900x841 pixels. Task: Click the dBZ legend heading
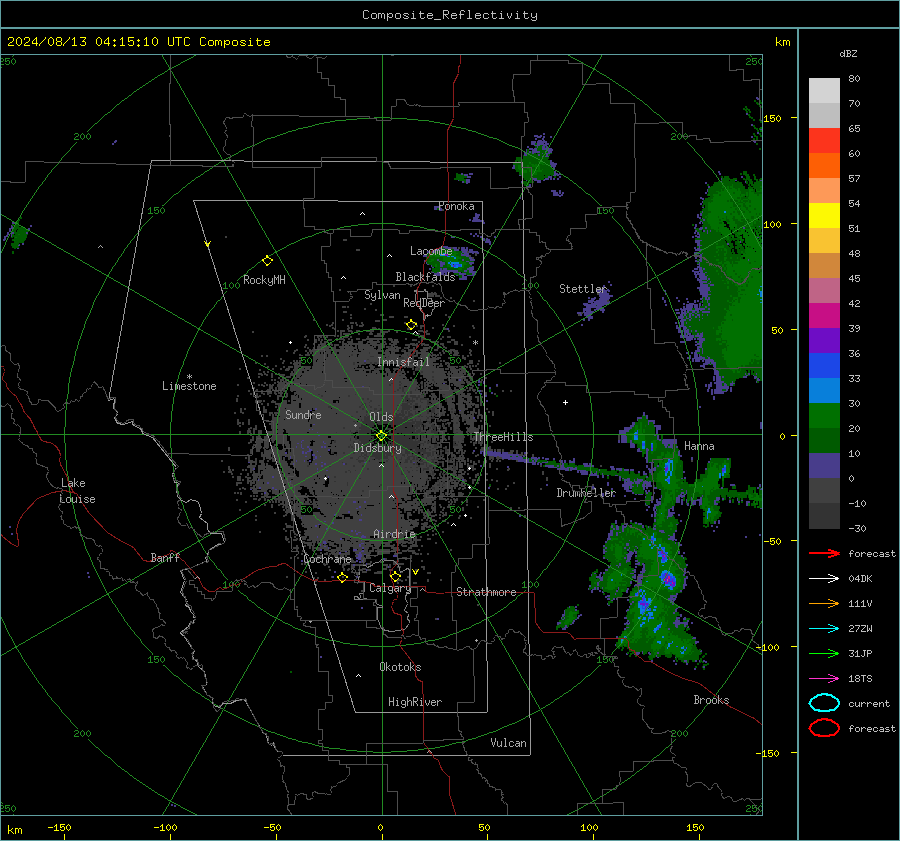(848, 53)
